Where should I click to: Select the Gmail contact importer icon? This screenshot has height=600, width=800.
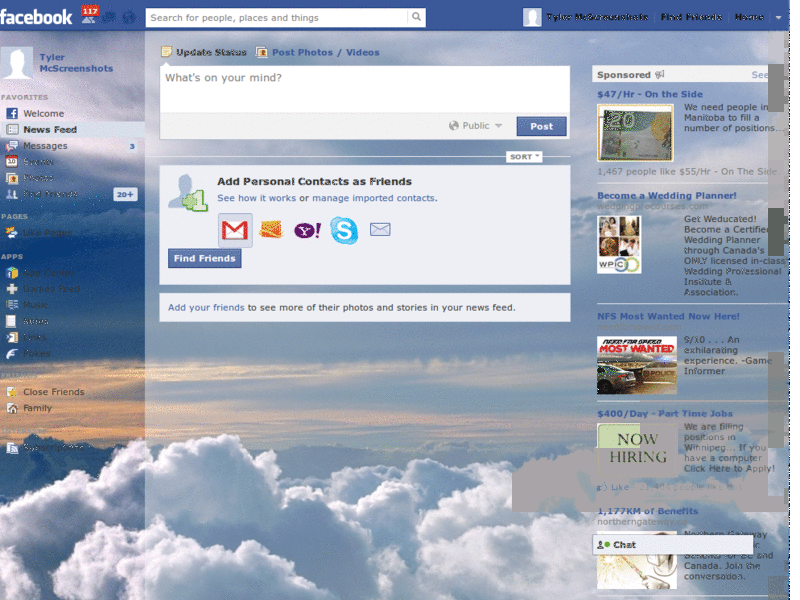[235, 230]
